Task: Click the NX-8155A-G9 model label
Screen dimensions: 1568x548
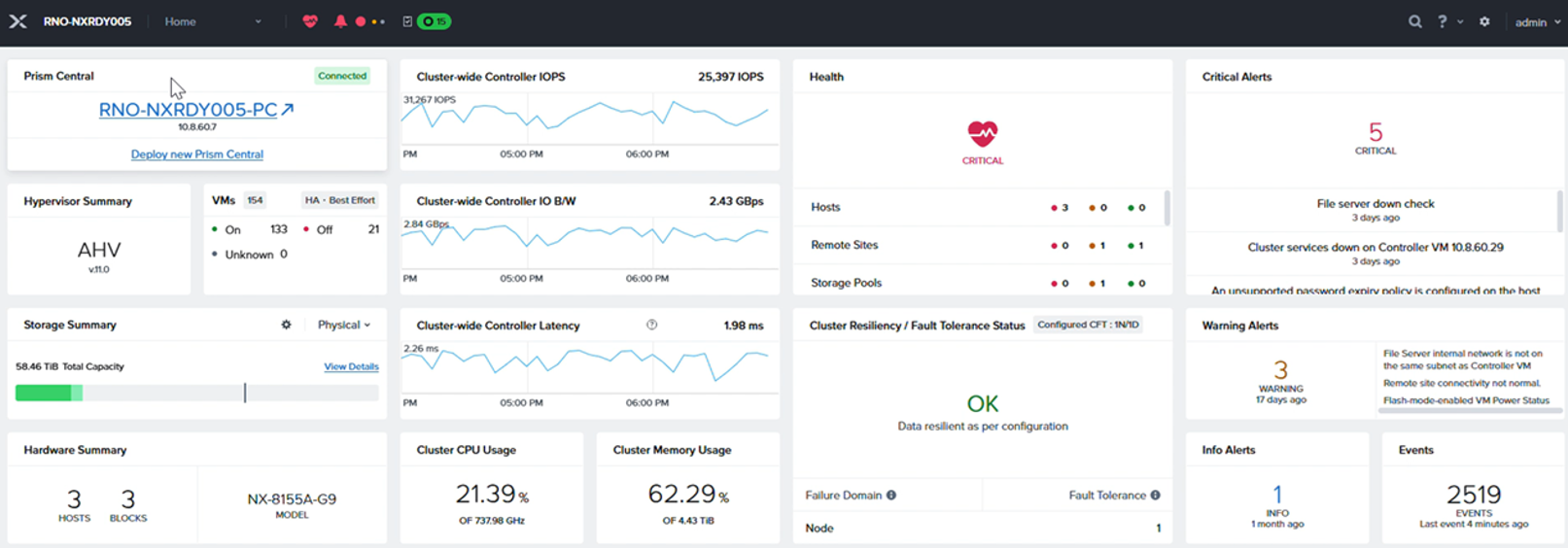Action: click(x=292, y=499)
